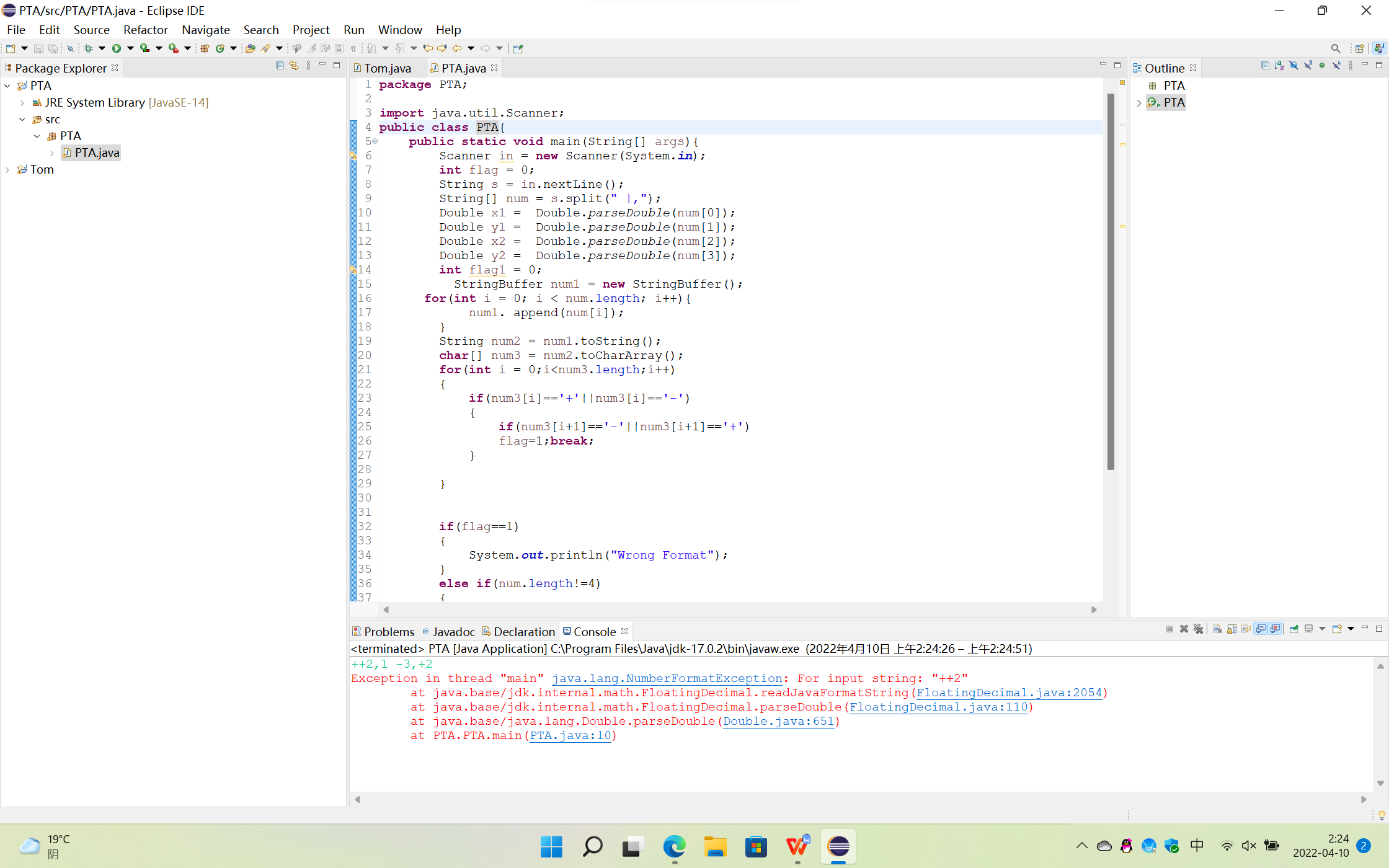This screenshot has width=1389, height=868.
Task: Click Open Type icon in toolbar
Action: click(x=250, y=48)
